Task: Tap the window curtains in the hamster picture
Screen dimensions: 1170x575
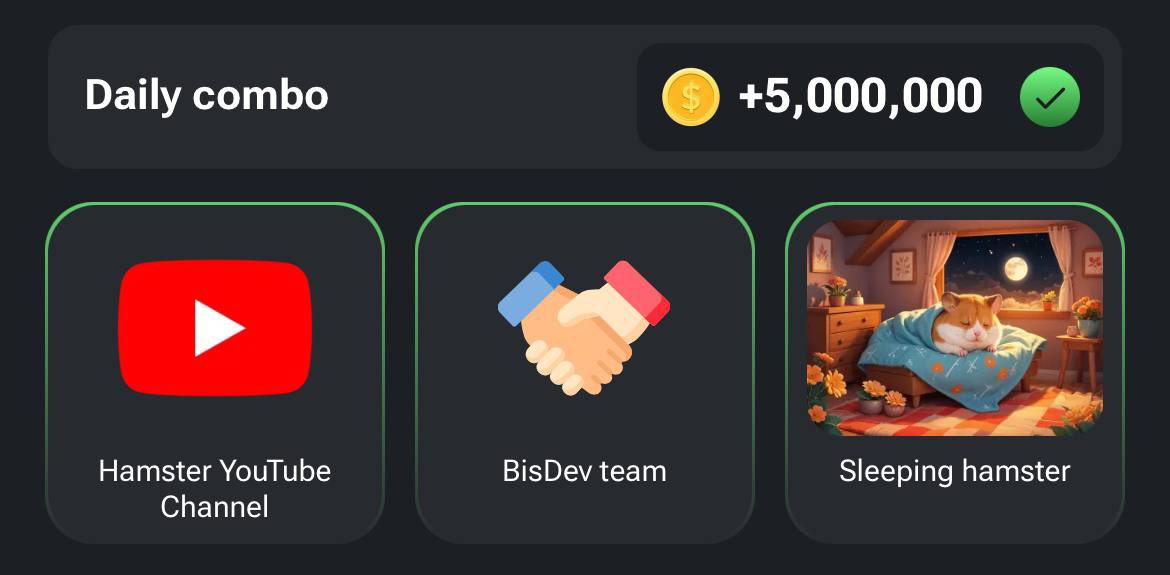Action: [936, 267]
